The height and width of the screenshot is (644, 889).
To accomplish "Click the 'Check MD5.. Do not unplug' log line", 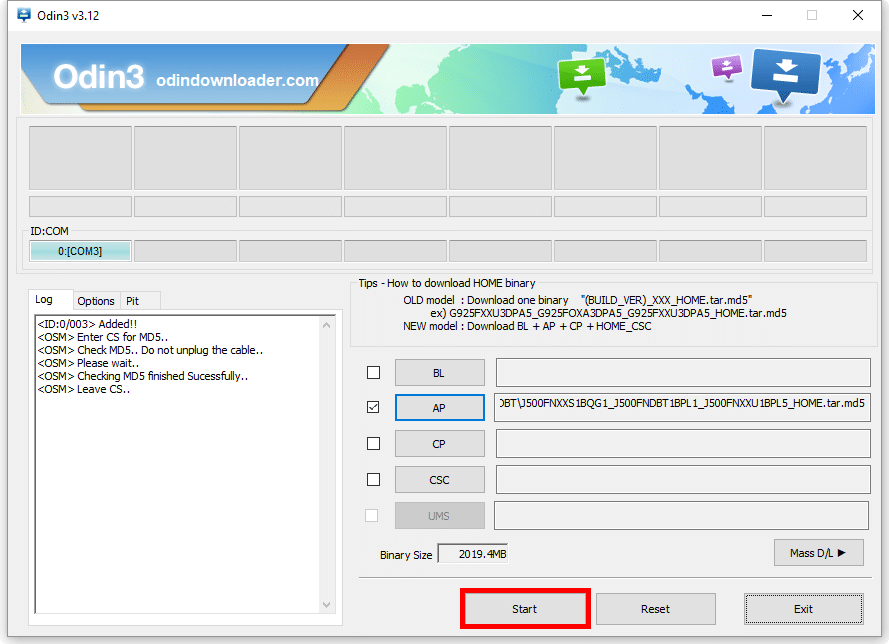I will [x=150, y=350].
